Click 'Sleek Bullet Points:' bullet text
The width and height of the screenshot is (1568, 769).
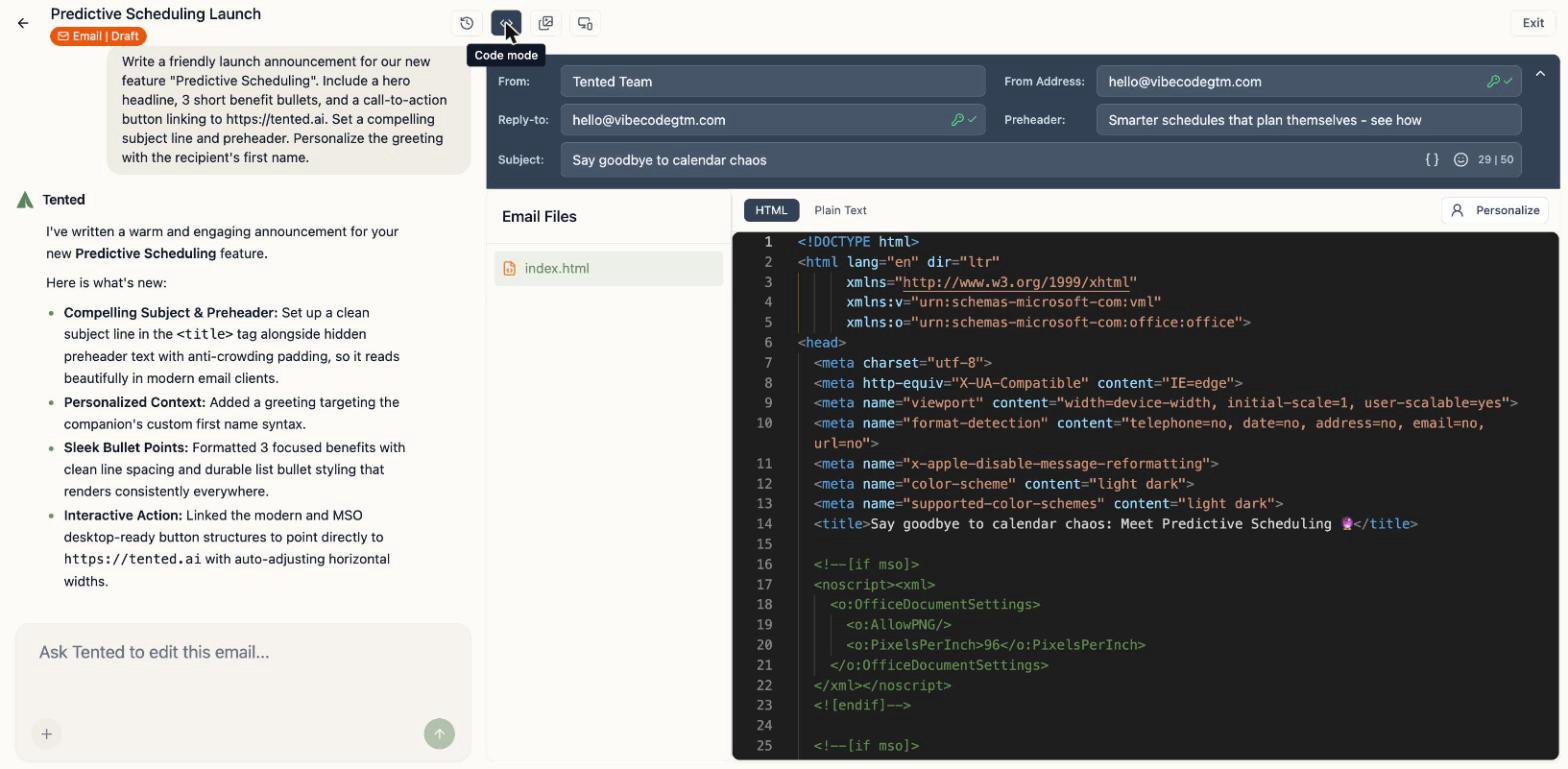(x=126, y=447)
